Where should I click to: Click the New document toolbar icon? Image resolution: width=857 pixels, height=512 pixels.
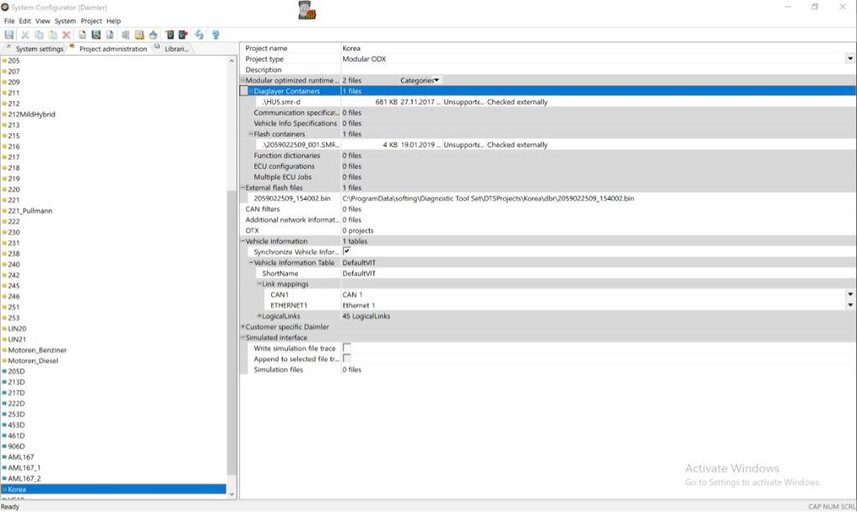[83, 34]
